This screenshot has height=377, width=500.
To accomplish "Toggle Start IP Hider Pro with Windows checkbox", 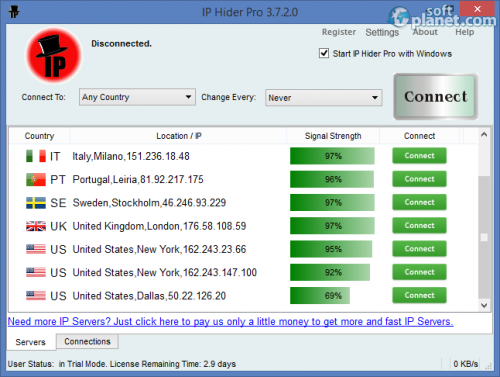I will (x=324, y=53).
